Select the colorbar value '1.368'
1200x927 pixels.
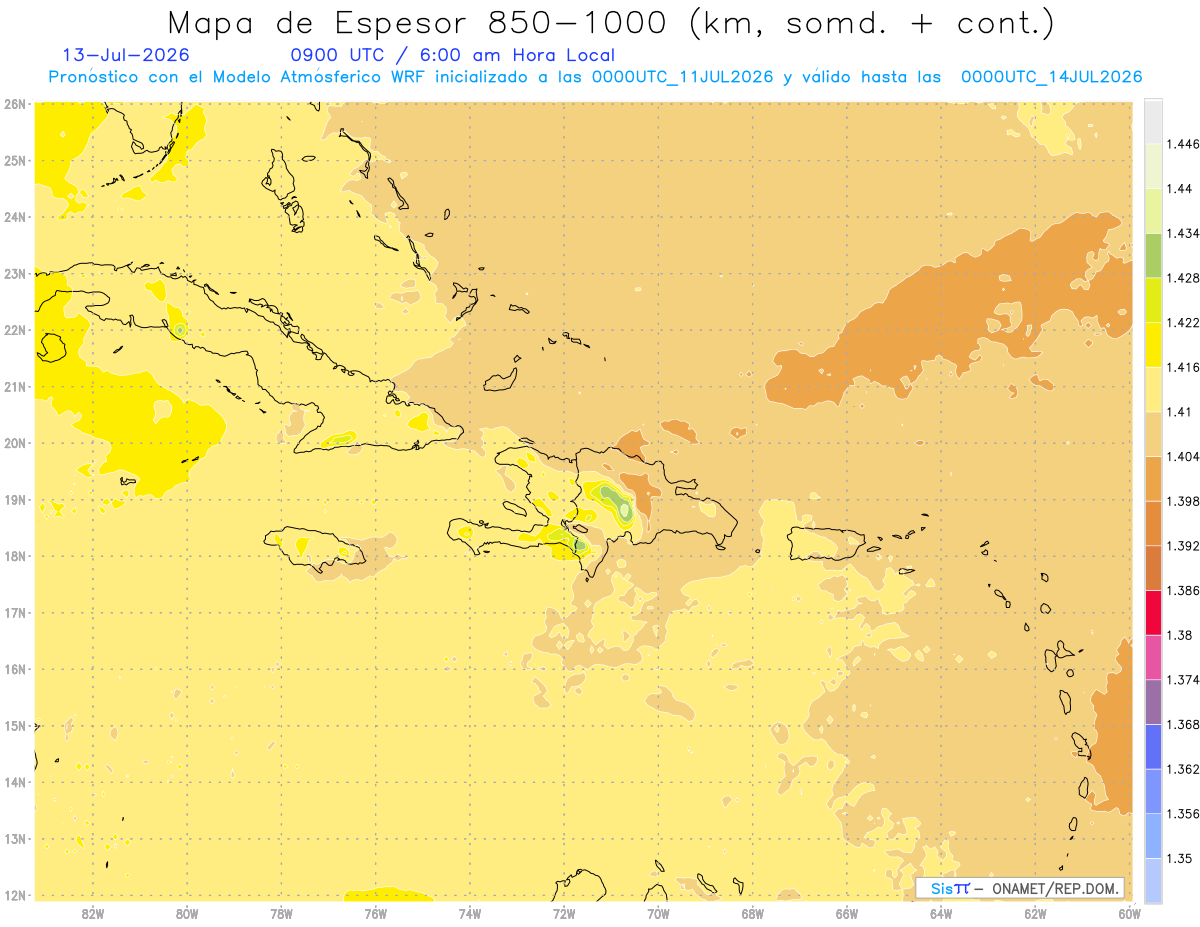coord(1184,724)
